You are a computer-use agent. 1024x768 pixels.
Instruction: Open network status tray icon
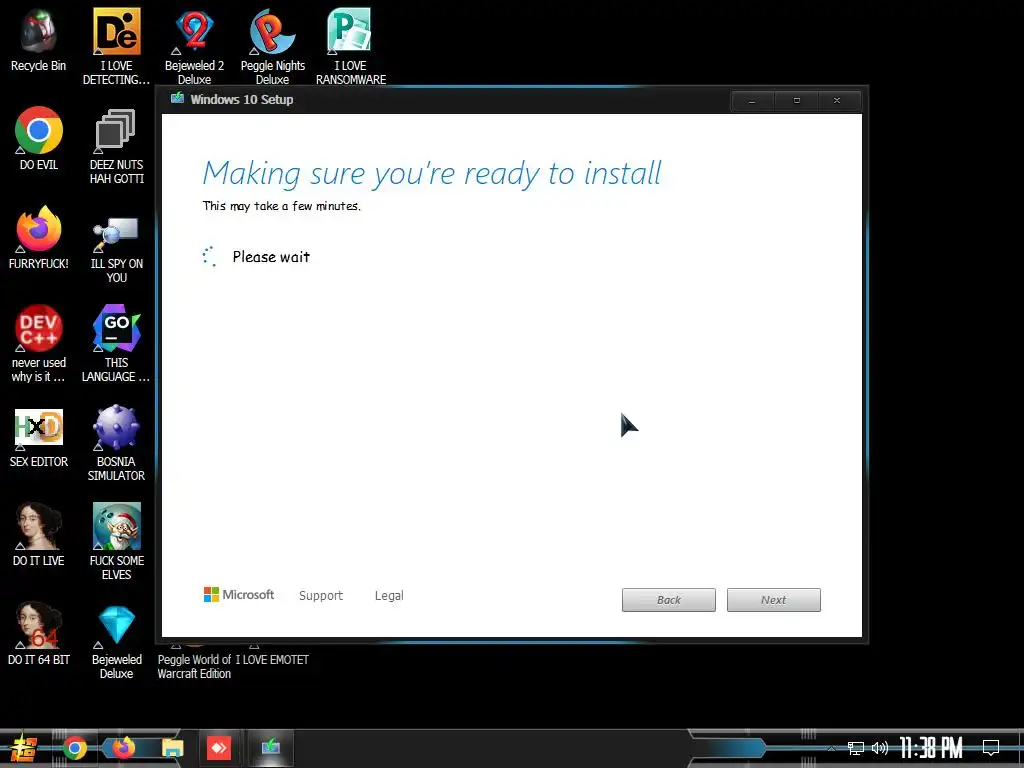(x=856, y=748)
